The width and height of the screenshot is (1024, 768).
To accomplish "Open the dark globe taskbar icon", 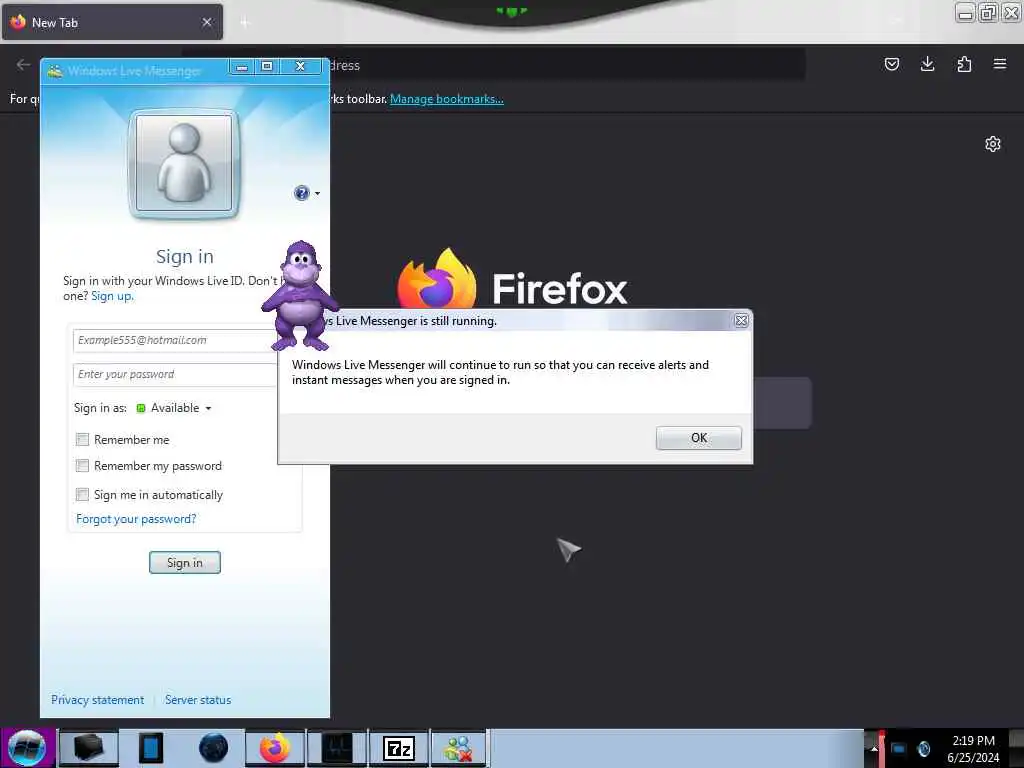I will pyautogui.click(x=213, y=748).
